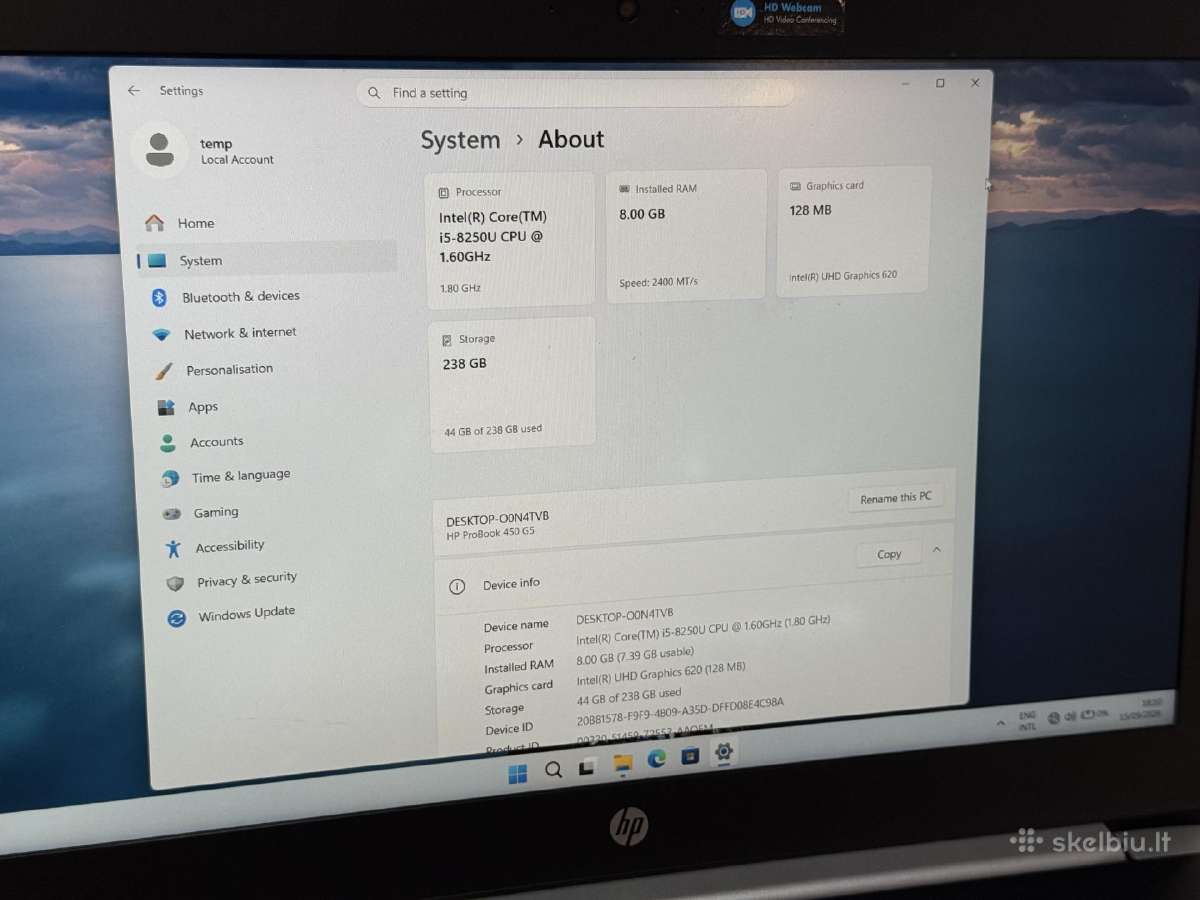Click the Privacy shield icon
This screenshot has height=900, width=1200.
(175, 583)
